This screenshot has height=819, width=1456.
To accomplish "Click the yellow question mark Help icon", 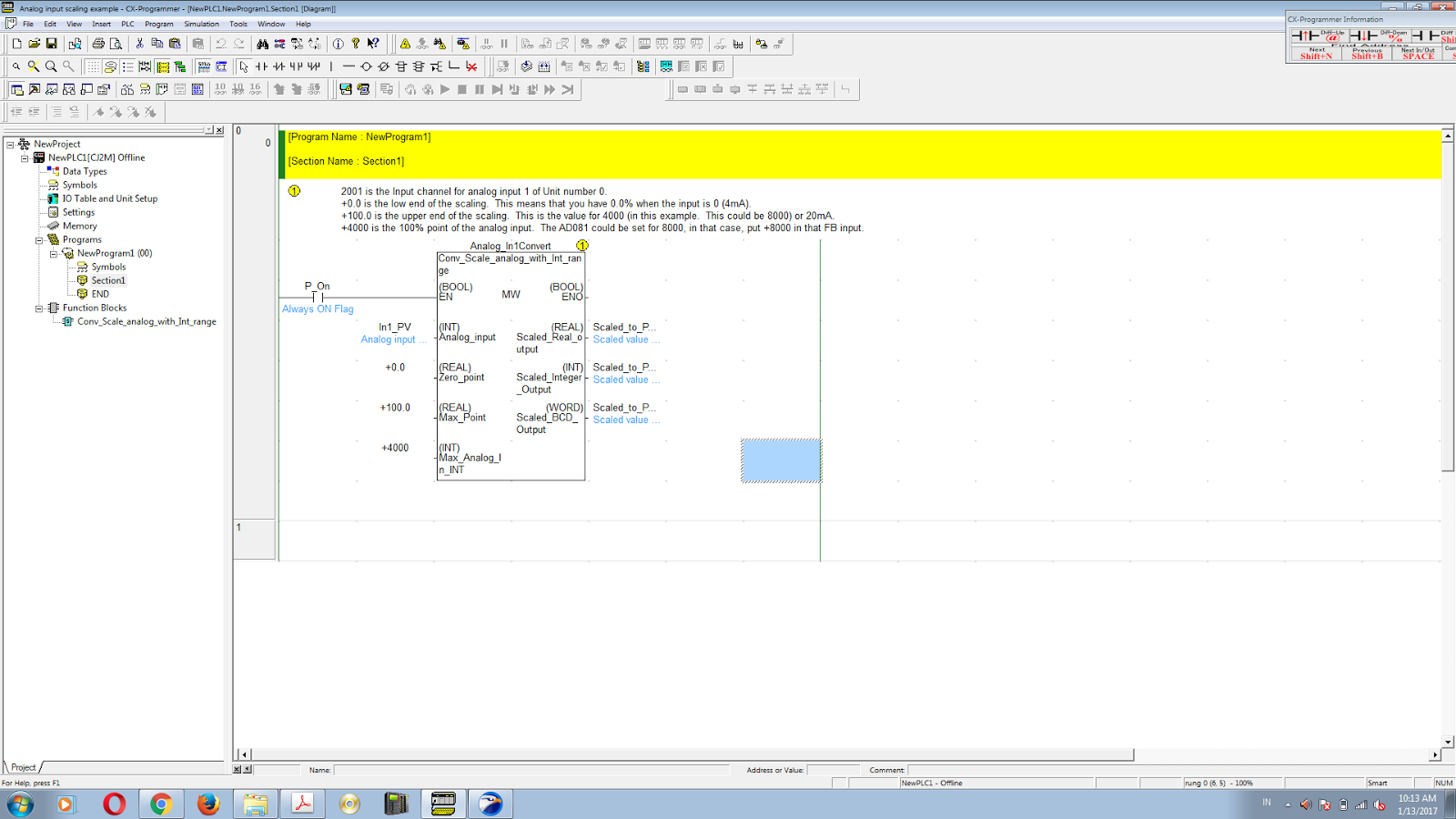I will point(356,44).
